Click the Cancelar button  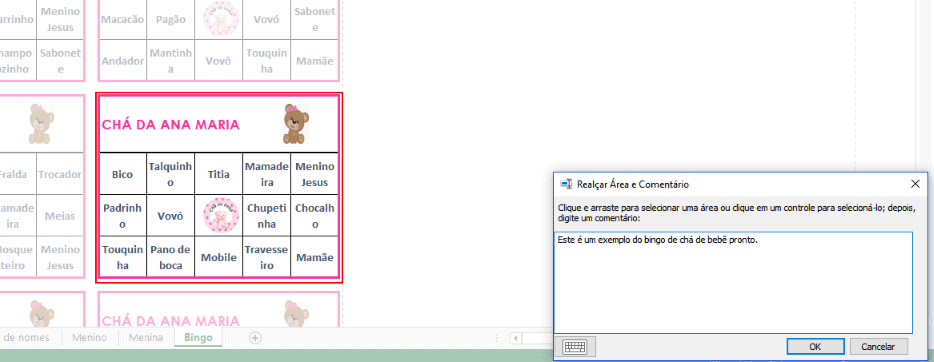coord(878,347)
